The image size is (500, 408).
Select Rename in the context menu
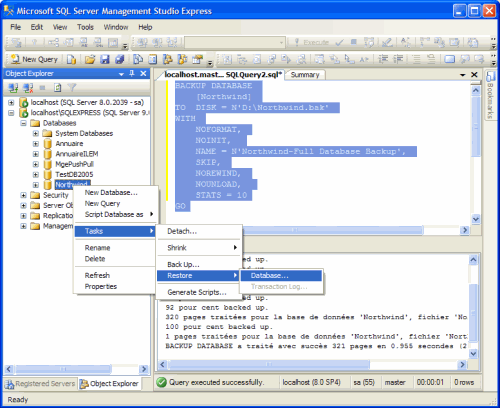point(115,248)
